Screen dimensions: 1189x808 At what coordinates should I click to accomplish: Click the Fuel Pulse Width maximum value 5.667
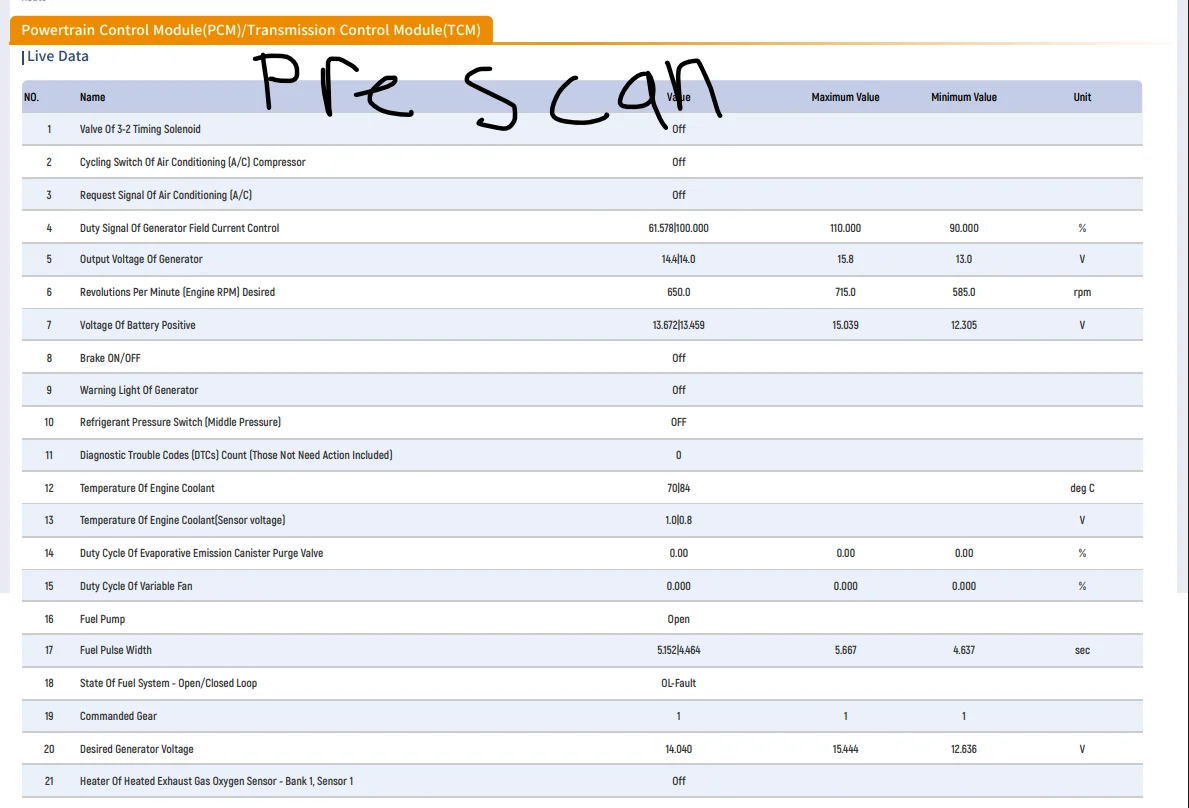pos(845,650)
